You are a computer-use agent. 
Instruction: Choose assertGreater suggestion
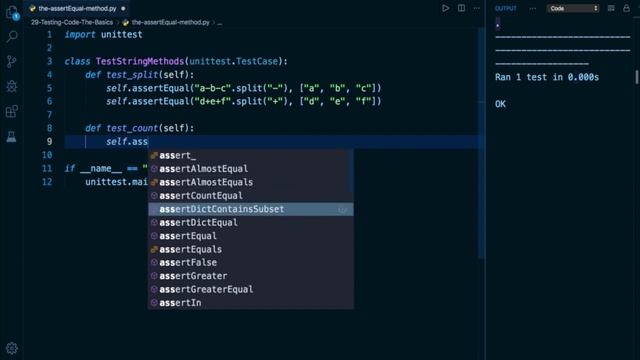point(251,276)
